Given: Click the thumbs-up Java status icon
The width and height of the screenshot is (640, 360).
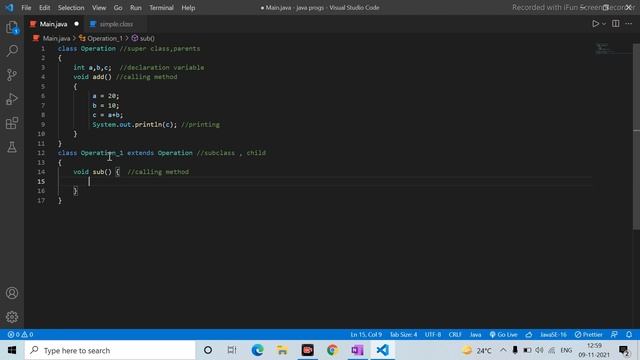Looking at the screenshot, I should click(529, 335).
